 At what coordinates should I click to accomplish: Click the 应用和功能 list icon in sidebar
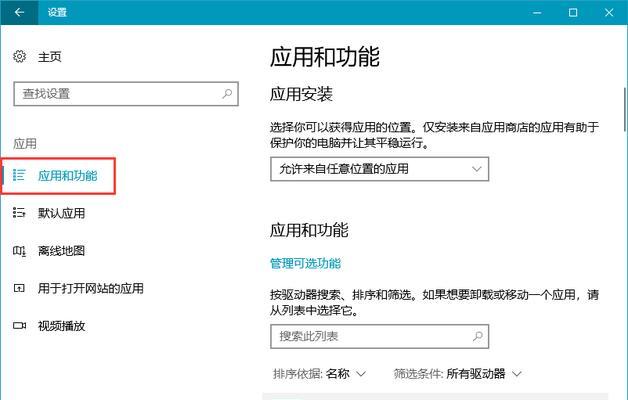coord(19,175)
